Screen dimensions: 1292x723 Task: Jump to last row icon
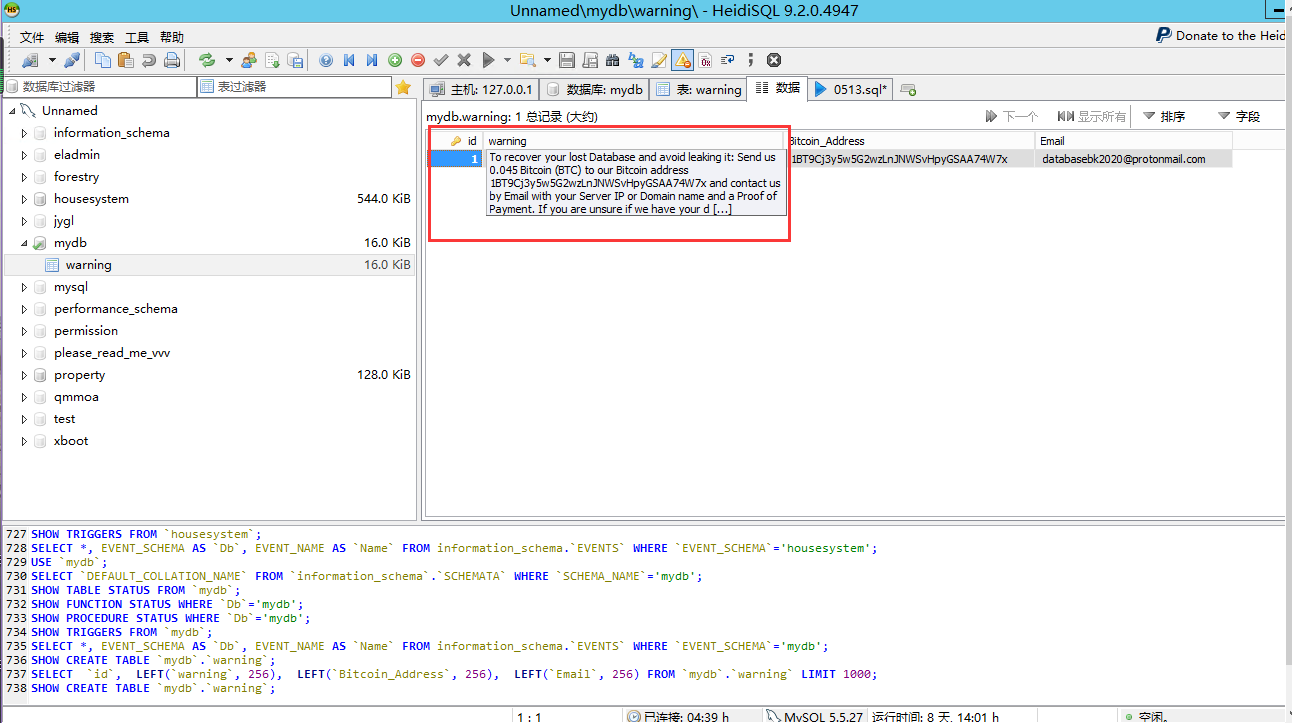pyautogui.click(x=372, y=60)
